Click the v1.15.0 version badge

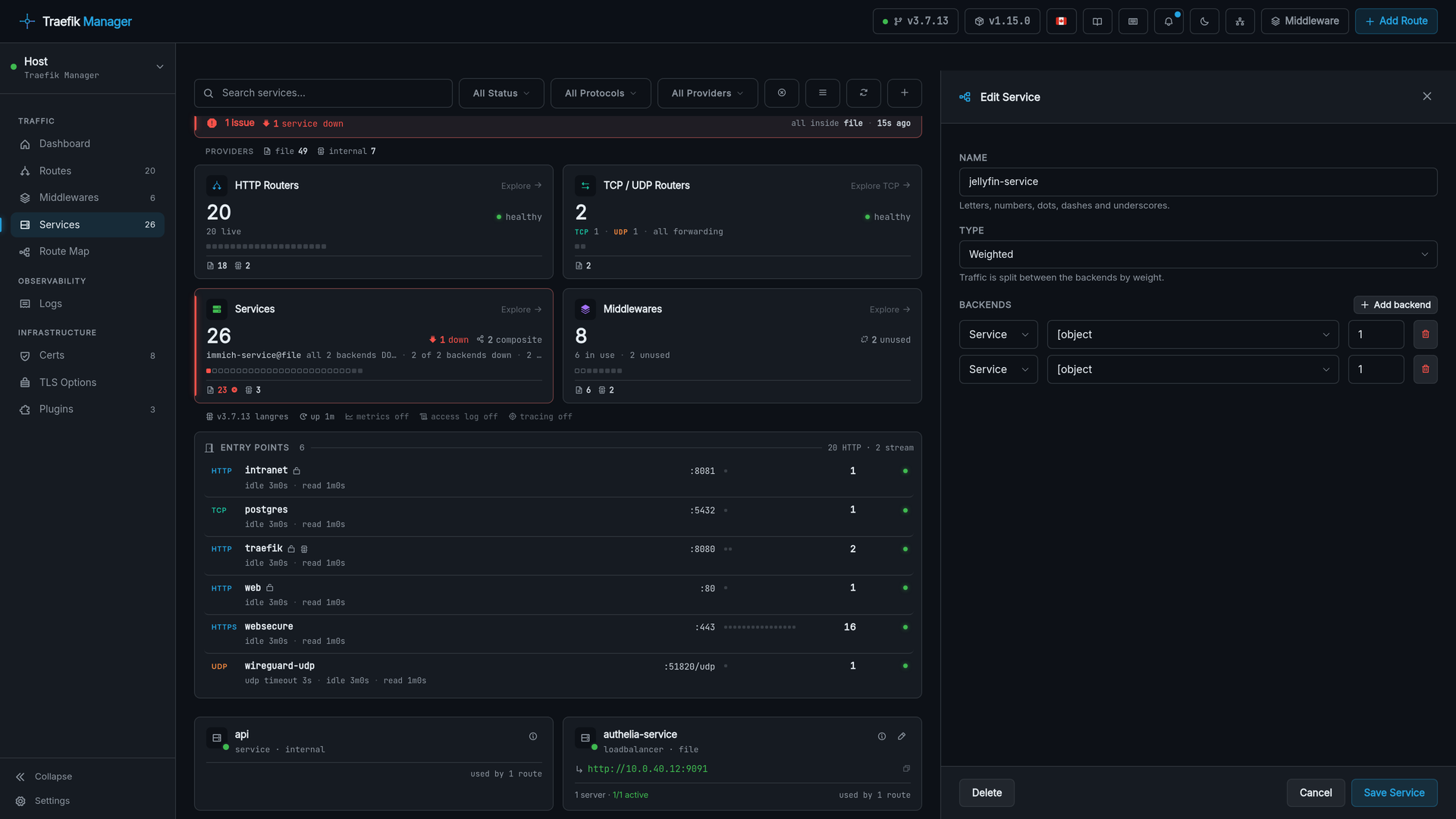1002,21
